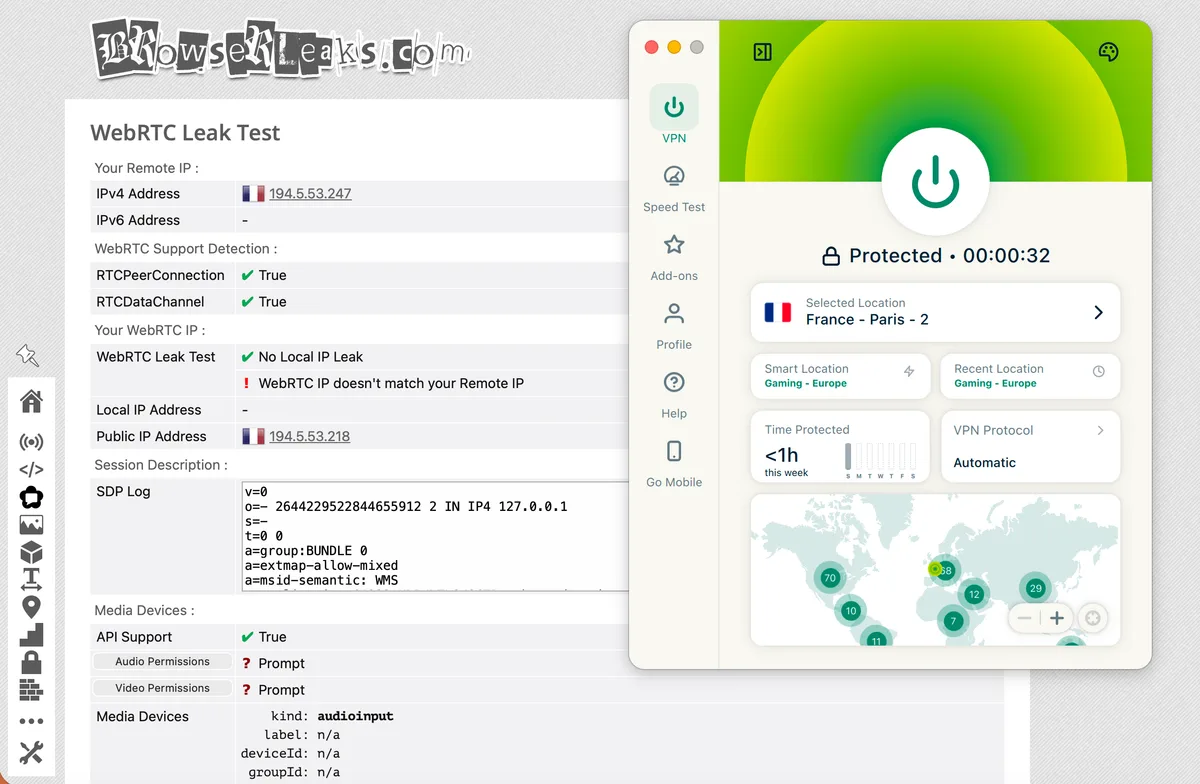Click the France flag in Selected Location
Image resolution: width=1200 pixels, height=784 pixels.
tap(778, 312)
